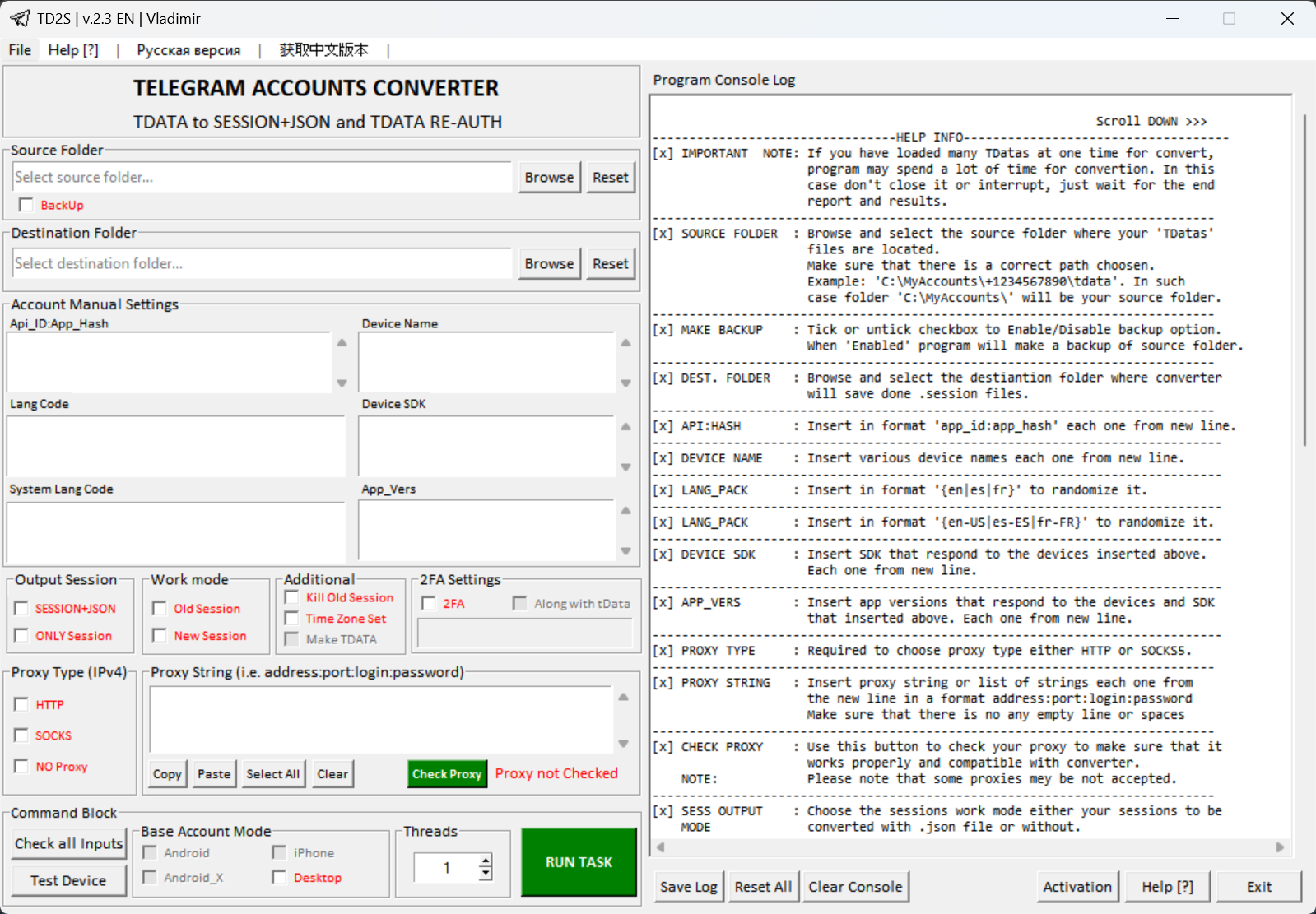Choose HTTP proxy type
This screenshot has height=914, width=1316.
click(x=21, y=704)
